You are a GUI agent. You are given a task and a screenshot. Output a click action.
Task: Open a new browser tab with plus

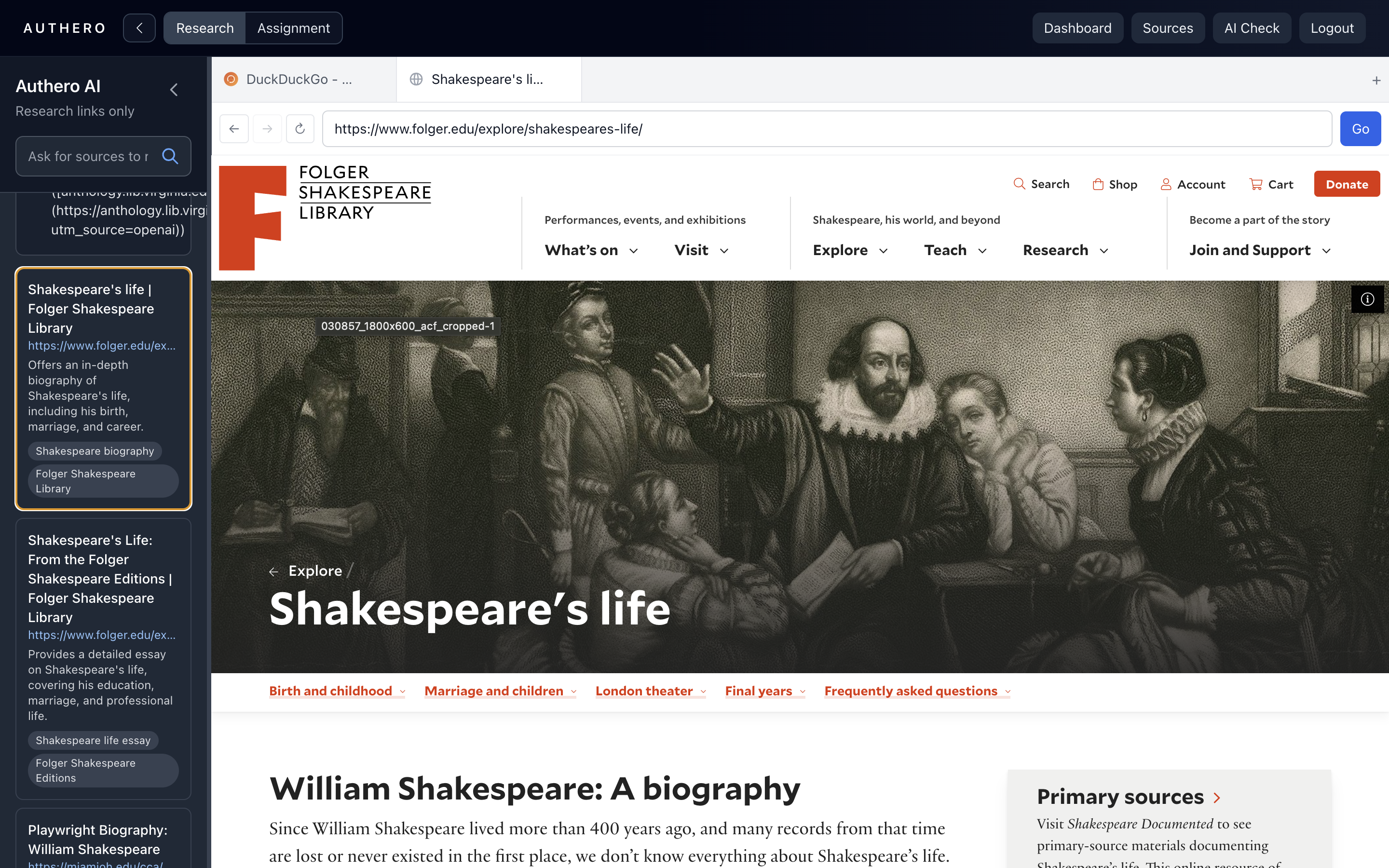pos(1376,81)
